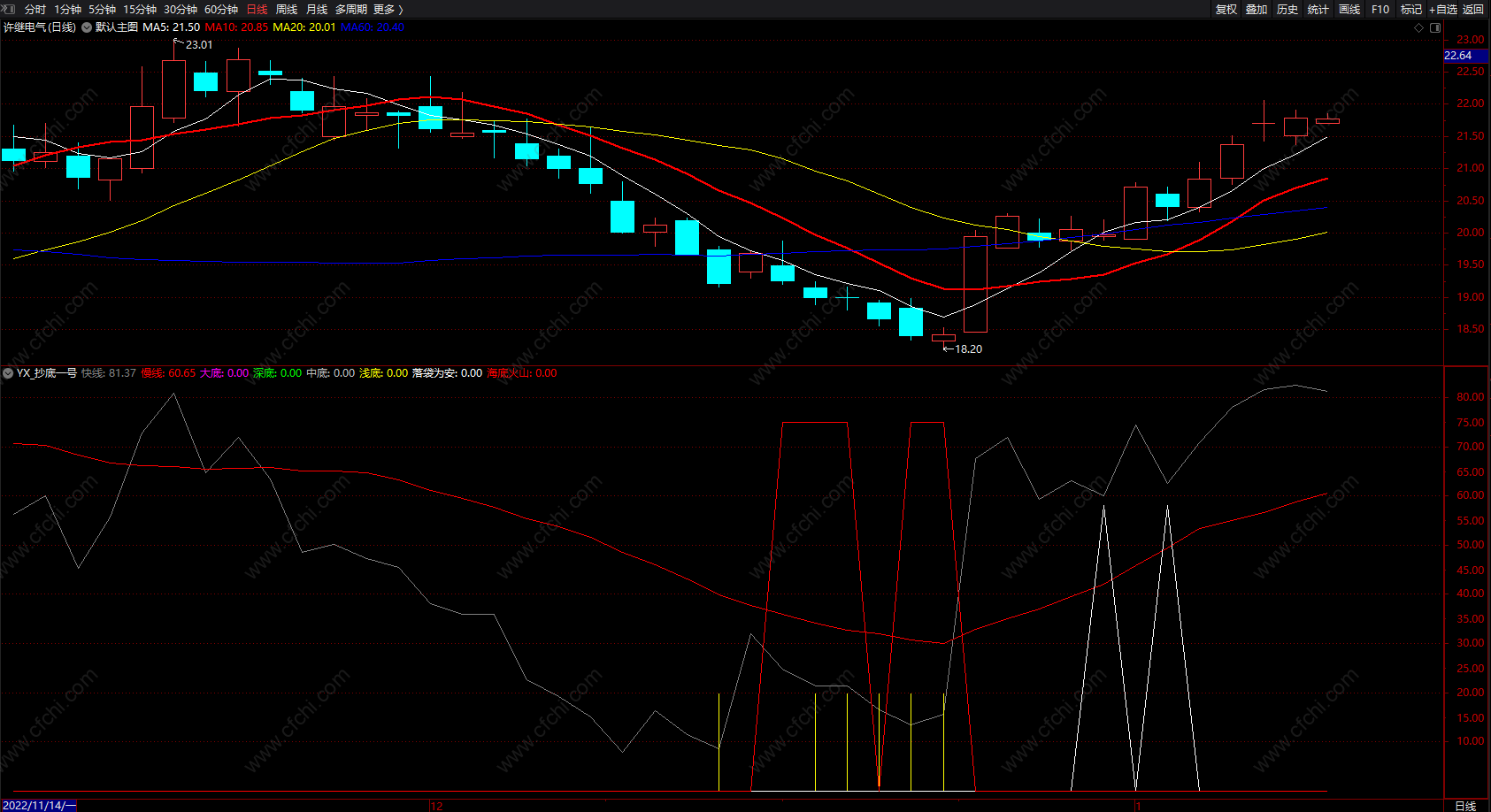Click the 返回 back button
Screen dimensions: 1491x812
tap(1473, 9)
